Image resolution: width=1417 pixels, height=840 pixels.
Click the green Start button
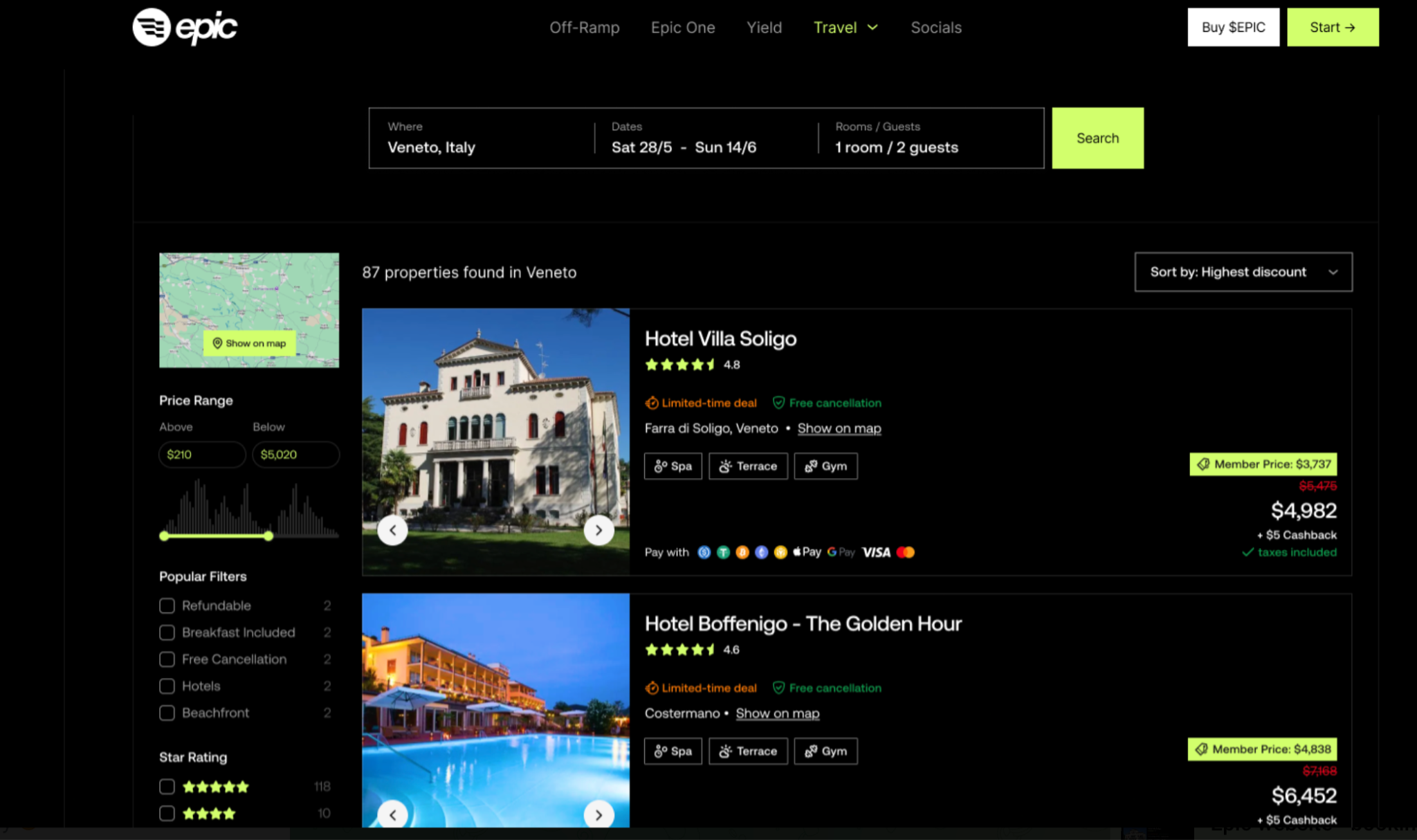[1333, 27]
